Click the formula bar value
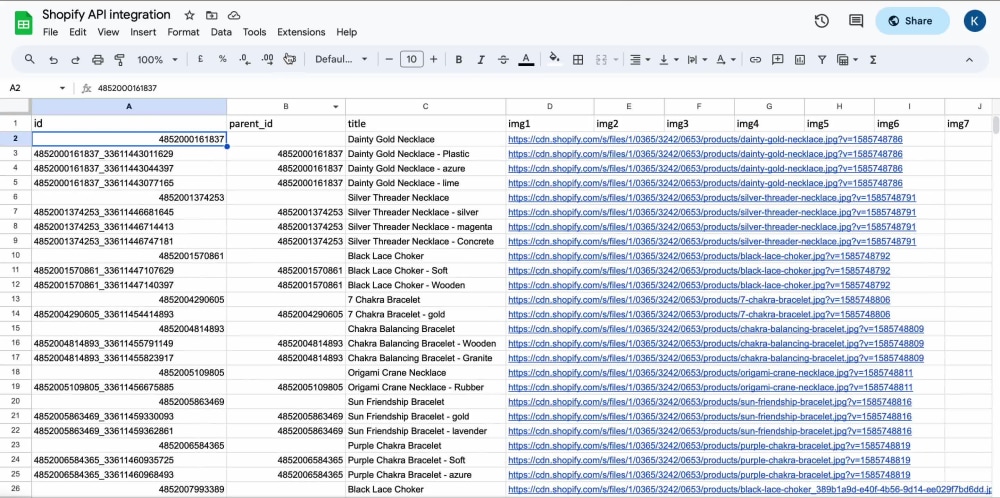This screenshot has width=1000, height=498. (128, 88)
